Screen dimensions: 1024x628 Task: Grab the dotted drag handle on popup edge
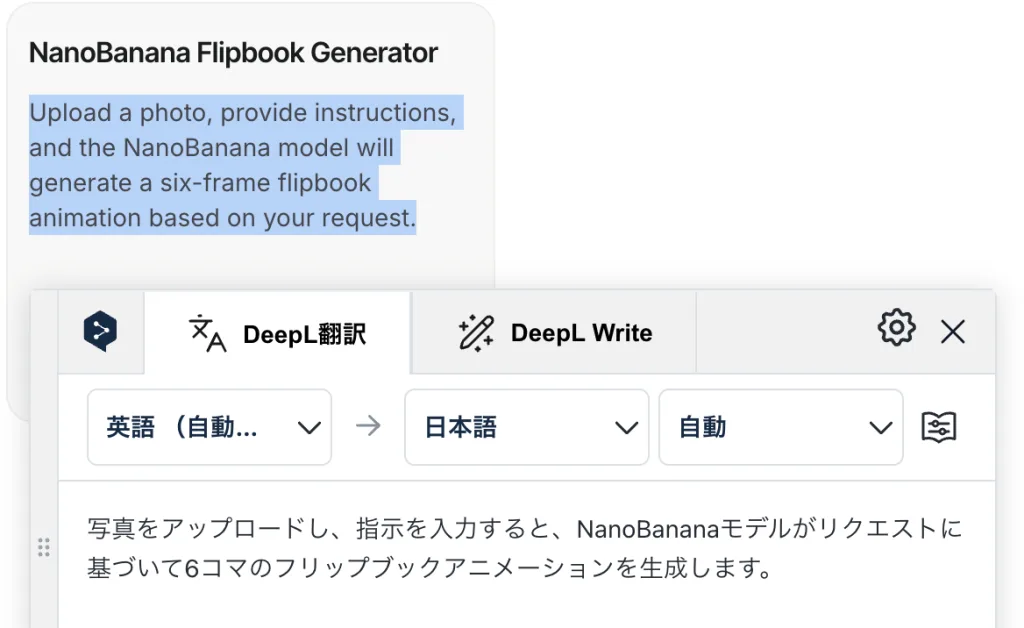(x=43, y=547)
